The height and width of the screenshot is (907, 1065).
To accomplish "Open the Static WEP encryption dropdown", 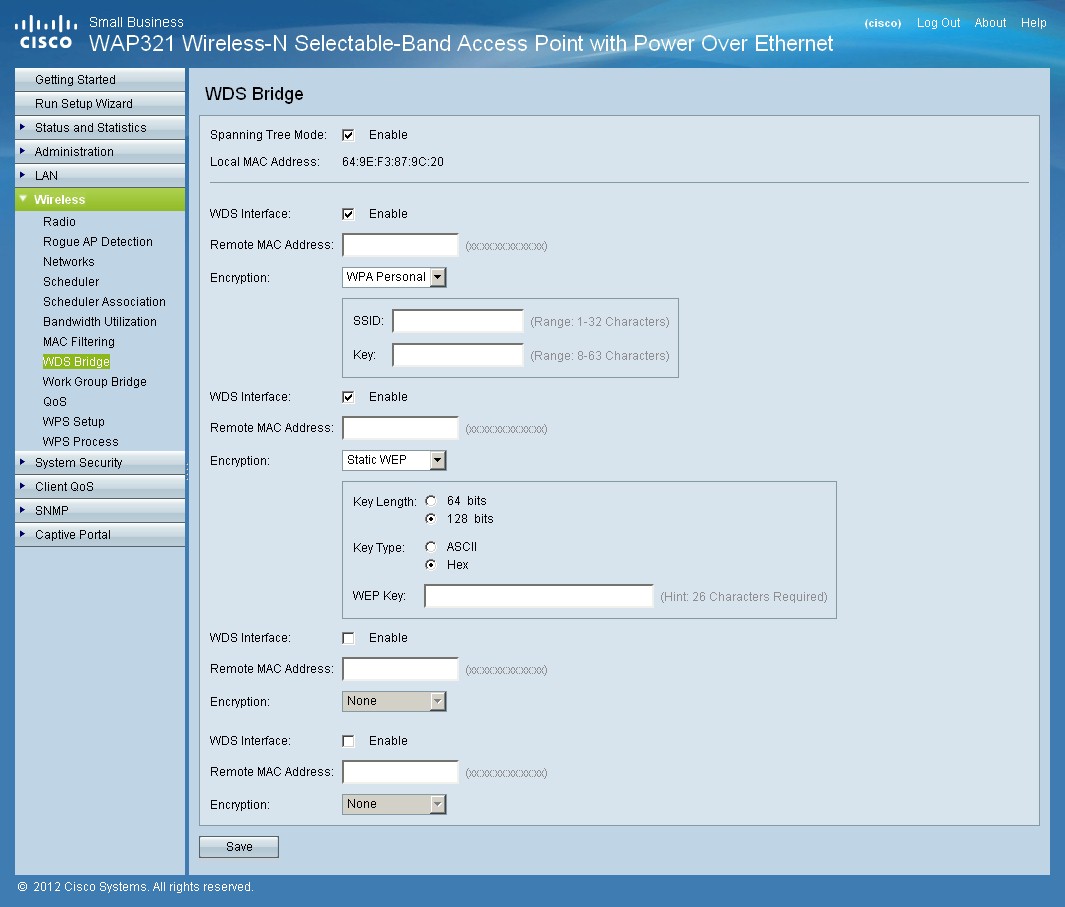I will [x=394, y=460].
